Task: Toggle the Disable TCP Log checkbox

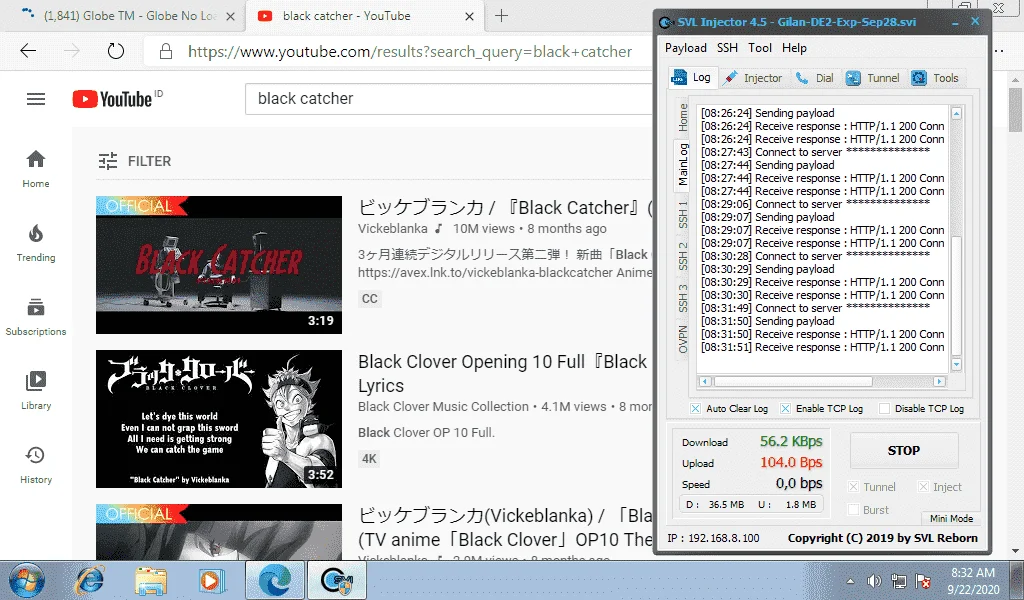Action: pyautogui.click(x=884, y=409)
